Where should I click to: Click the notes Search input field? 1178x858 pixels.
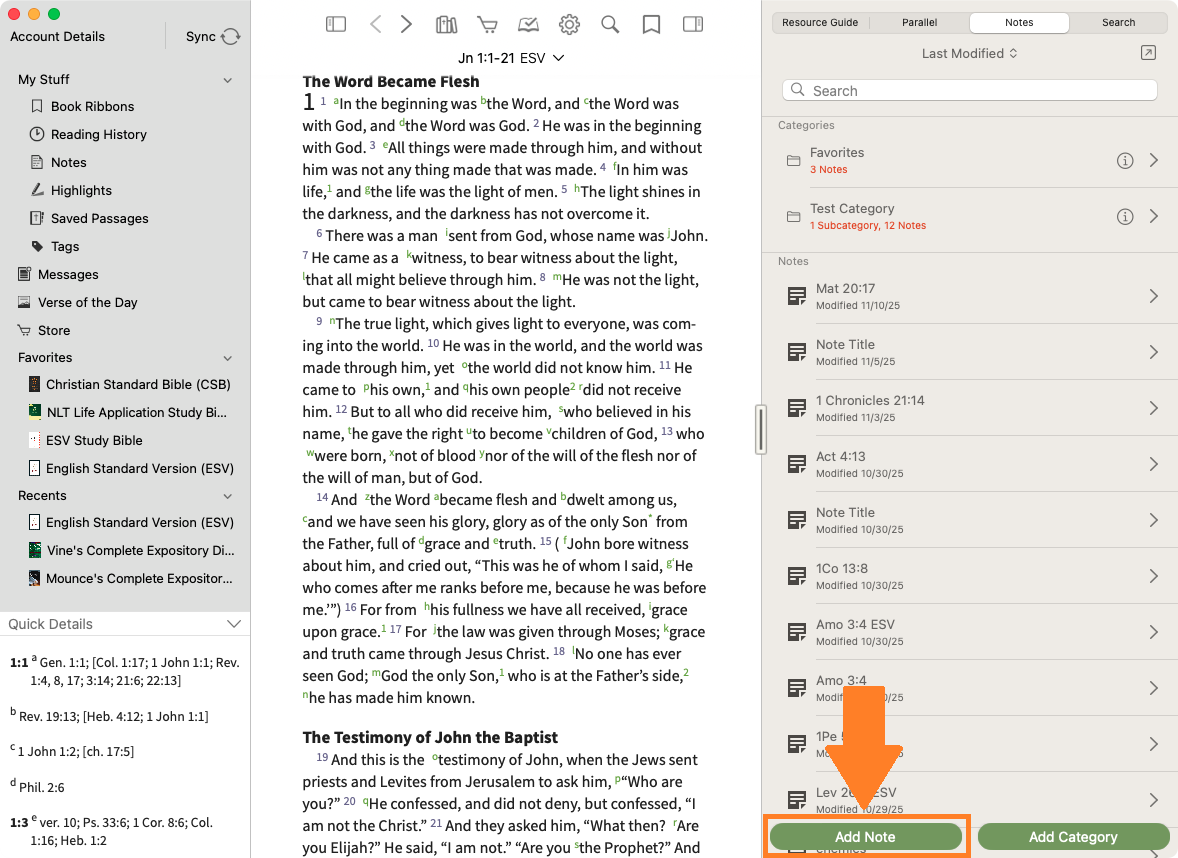(969, 90)
